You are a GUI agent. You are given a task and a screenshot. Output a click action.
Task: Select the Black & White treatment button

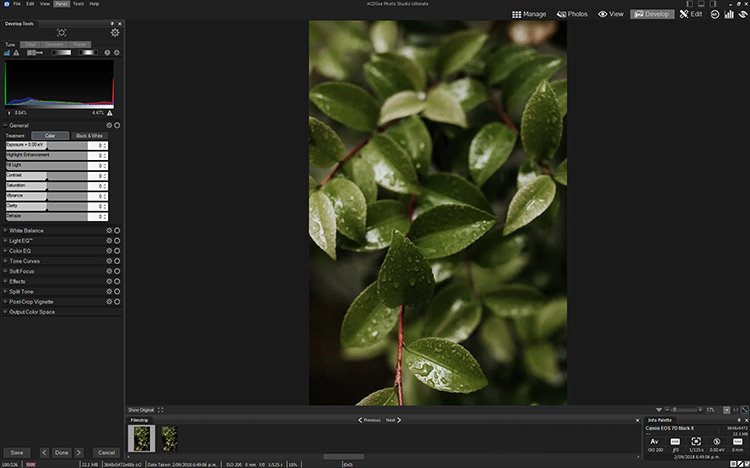click(x=88, y=135)
